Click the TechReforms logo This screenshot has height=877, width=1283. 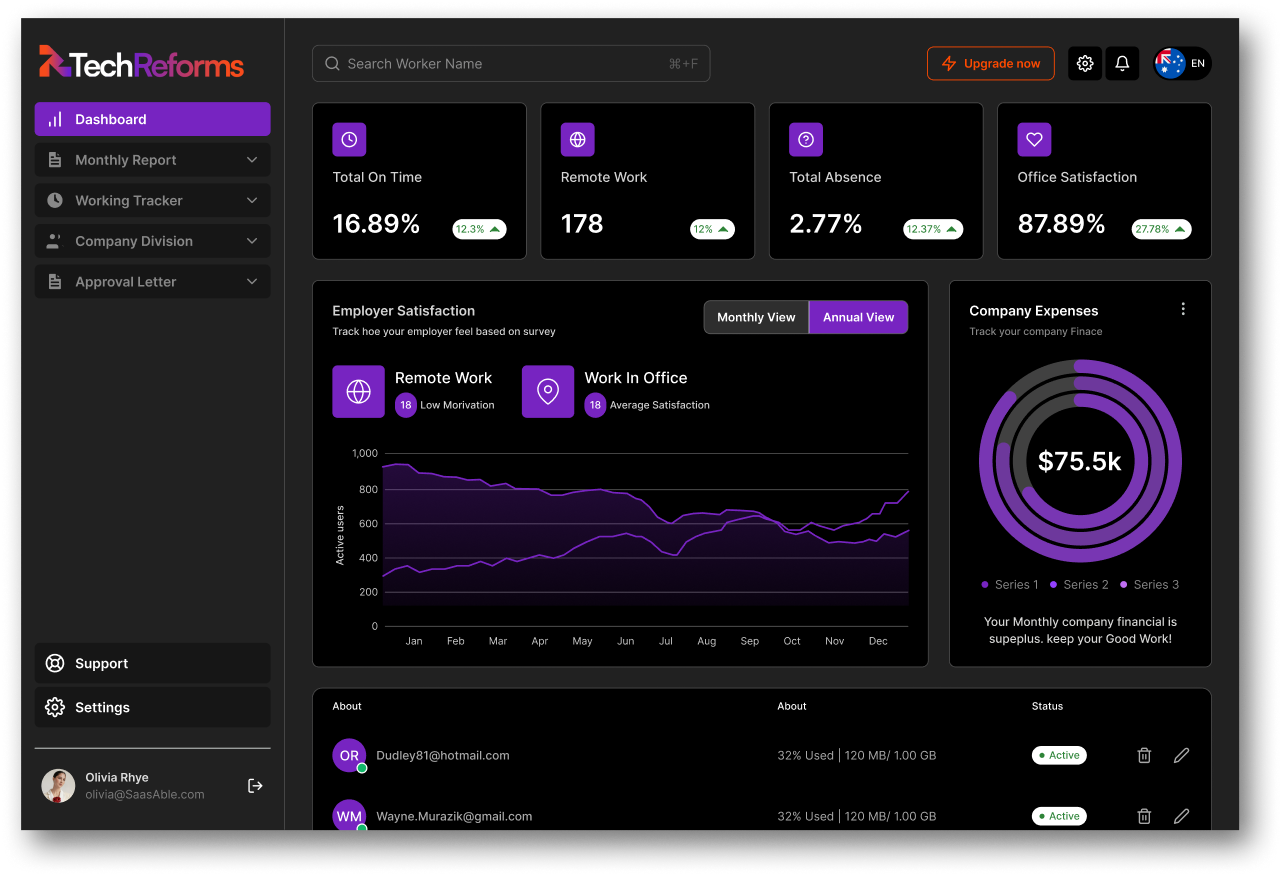[x=141, y=63]
